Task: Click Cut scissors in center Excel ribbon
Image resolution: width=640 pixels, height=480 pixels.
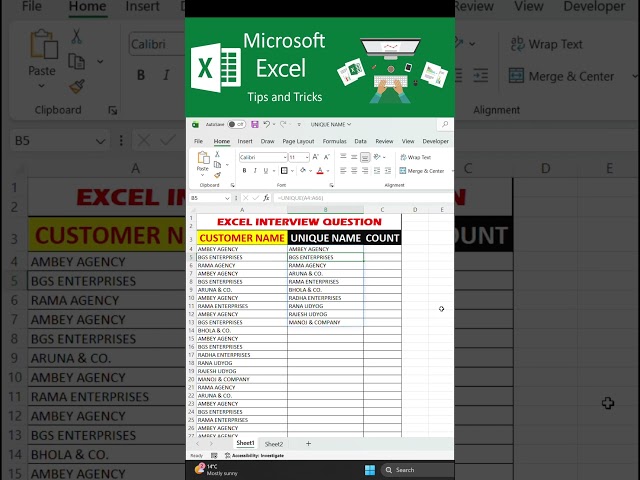Action: 217,154
